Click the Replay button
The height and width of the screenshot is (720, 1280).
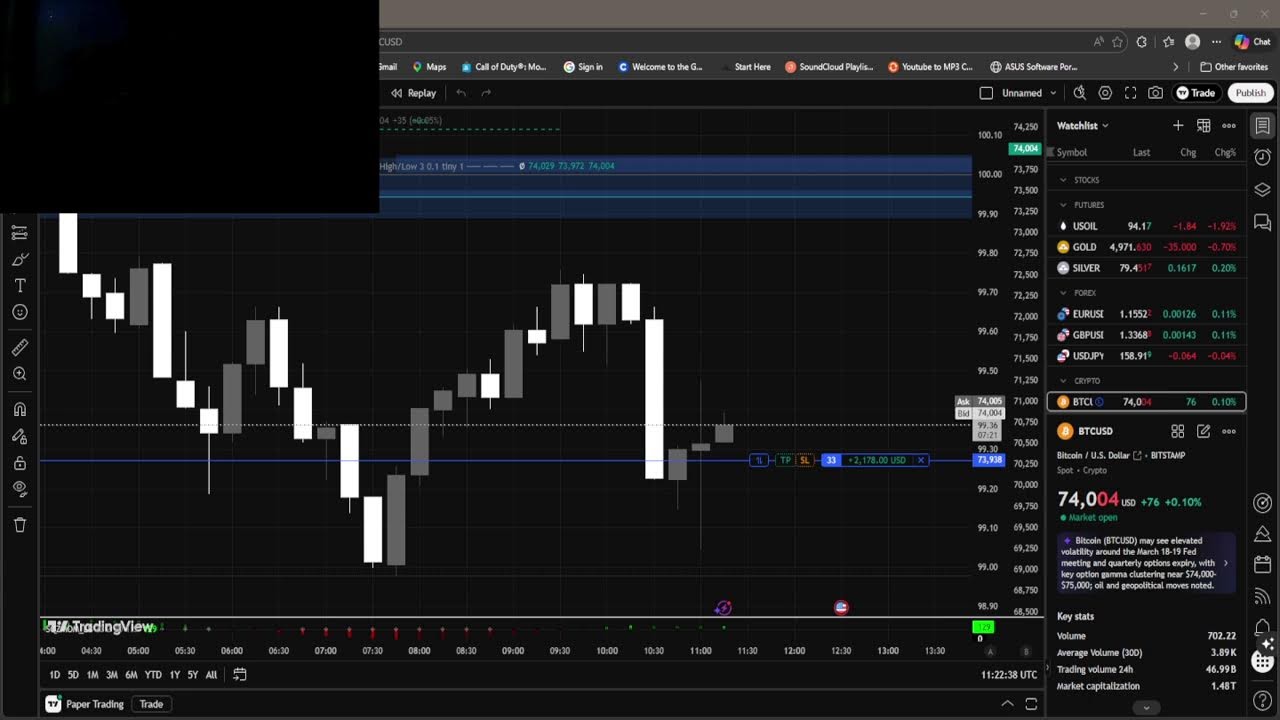[413, 93]
